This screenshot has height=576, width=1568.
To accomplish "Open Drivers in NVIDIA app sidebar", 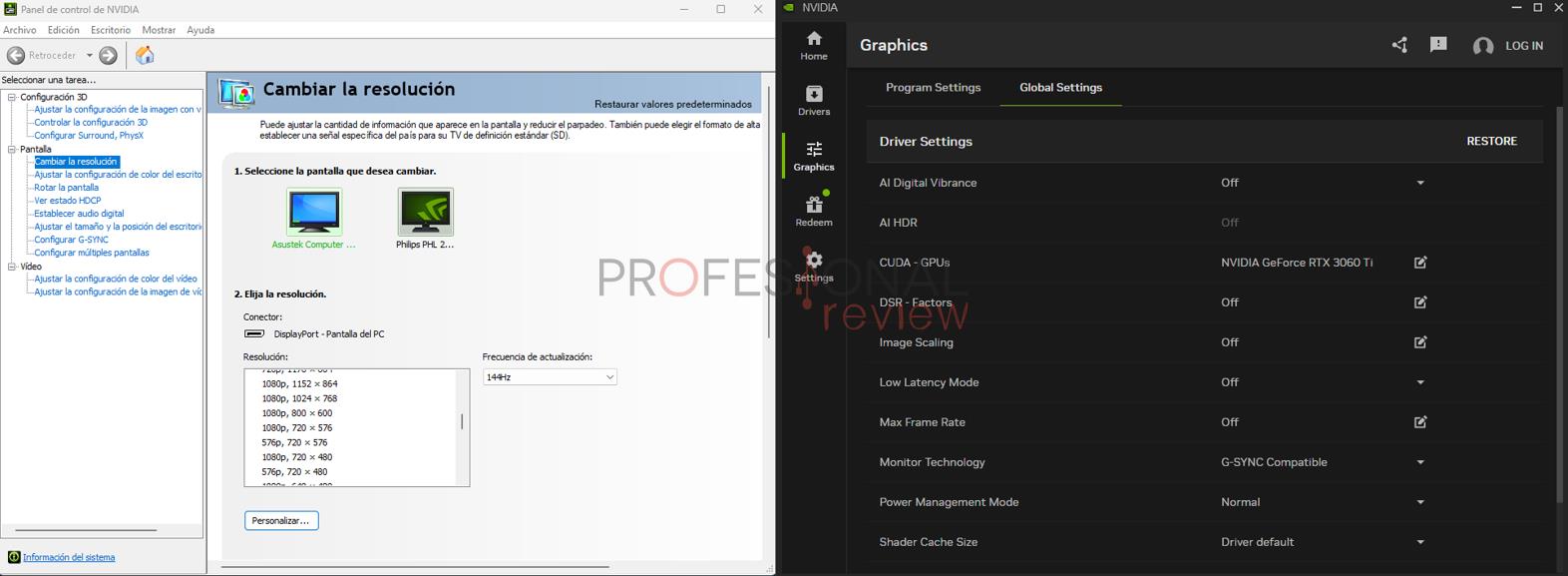I will 814,101.
